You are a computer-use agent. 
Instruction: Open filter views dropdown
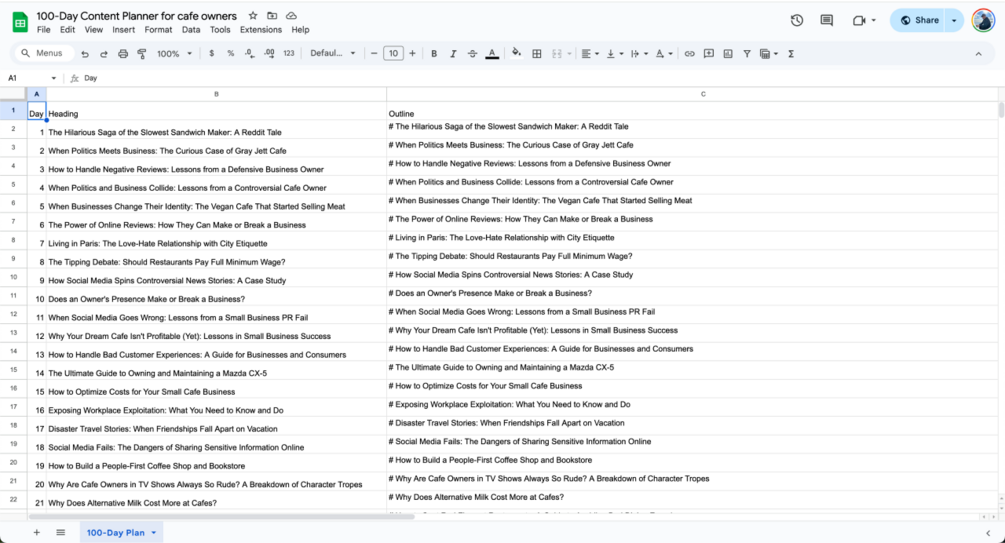coord(768,54)
